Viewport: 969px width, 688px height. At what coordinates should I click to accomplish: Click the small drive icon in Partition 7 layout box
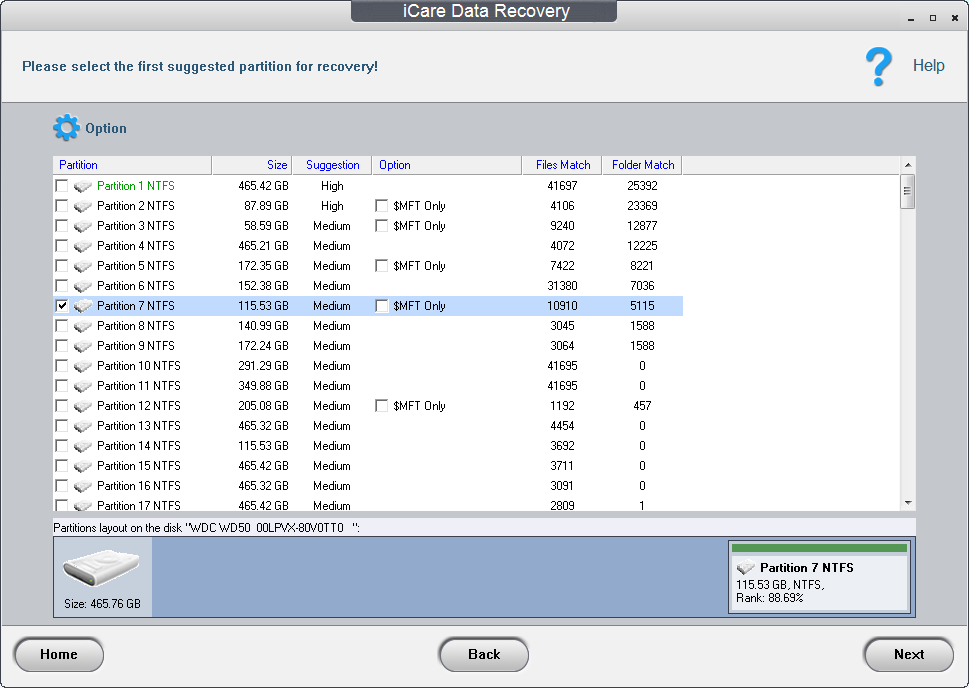[x=746, y=567]
